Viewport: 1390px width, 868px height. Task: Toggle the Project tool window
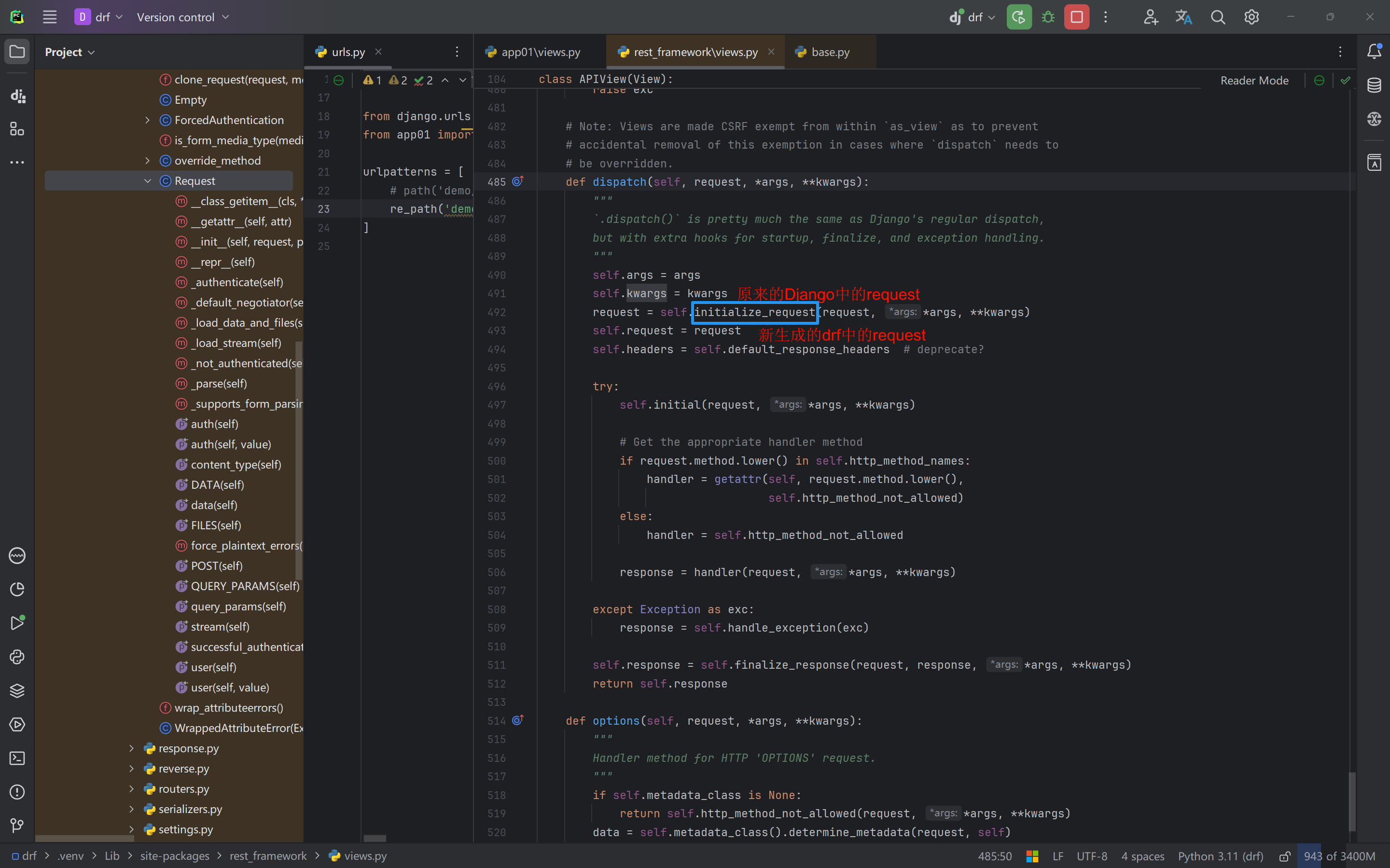[17, 52]
